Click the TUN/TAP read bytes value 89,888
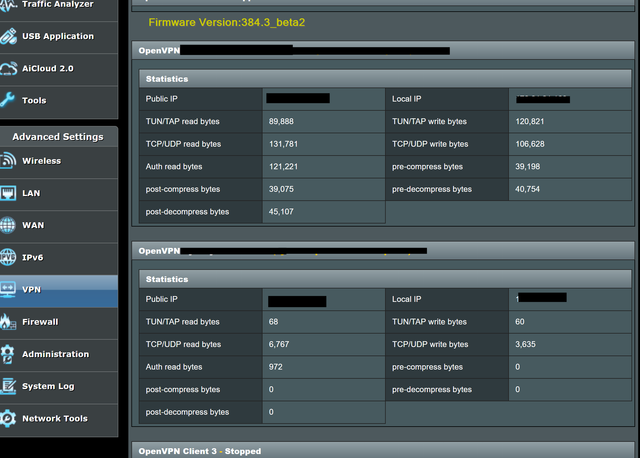The height and width of the screenshot is (458, 640). tap(281, 122)
